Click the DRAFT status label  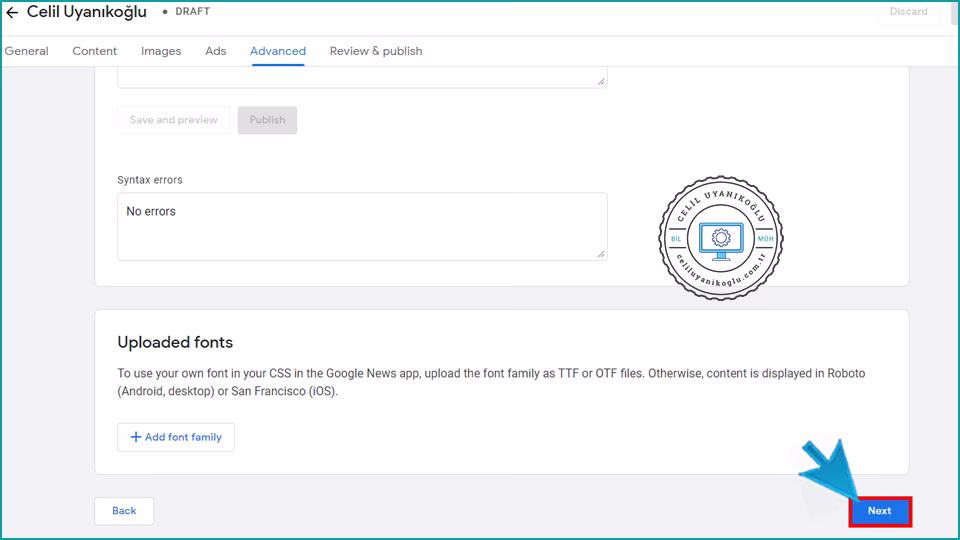click(192, 12)
